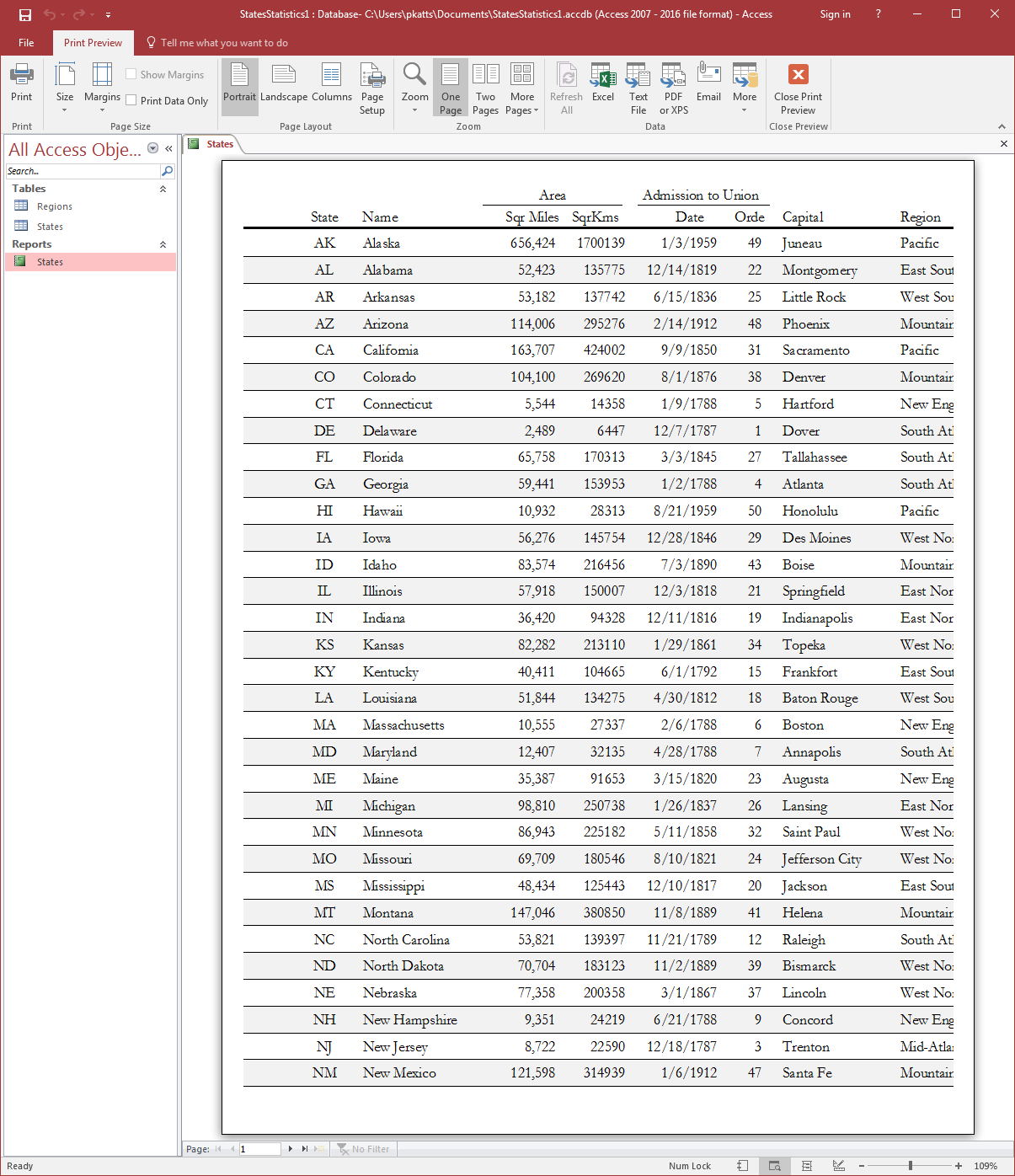Click Sign in
This screenshot has height=1176, width=1015.
point(835,14)
